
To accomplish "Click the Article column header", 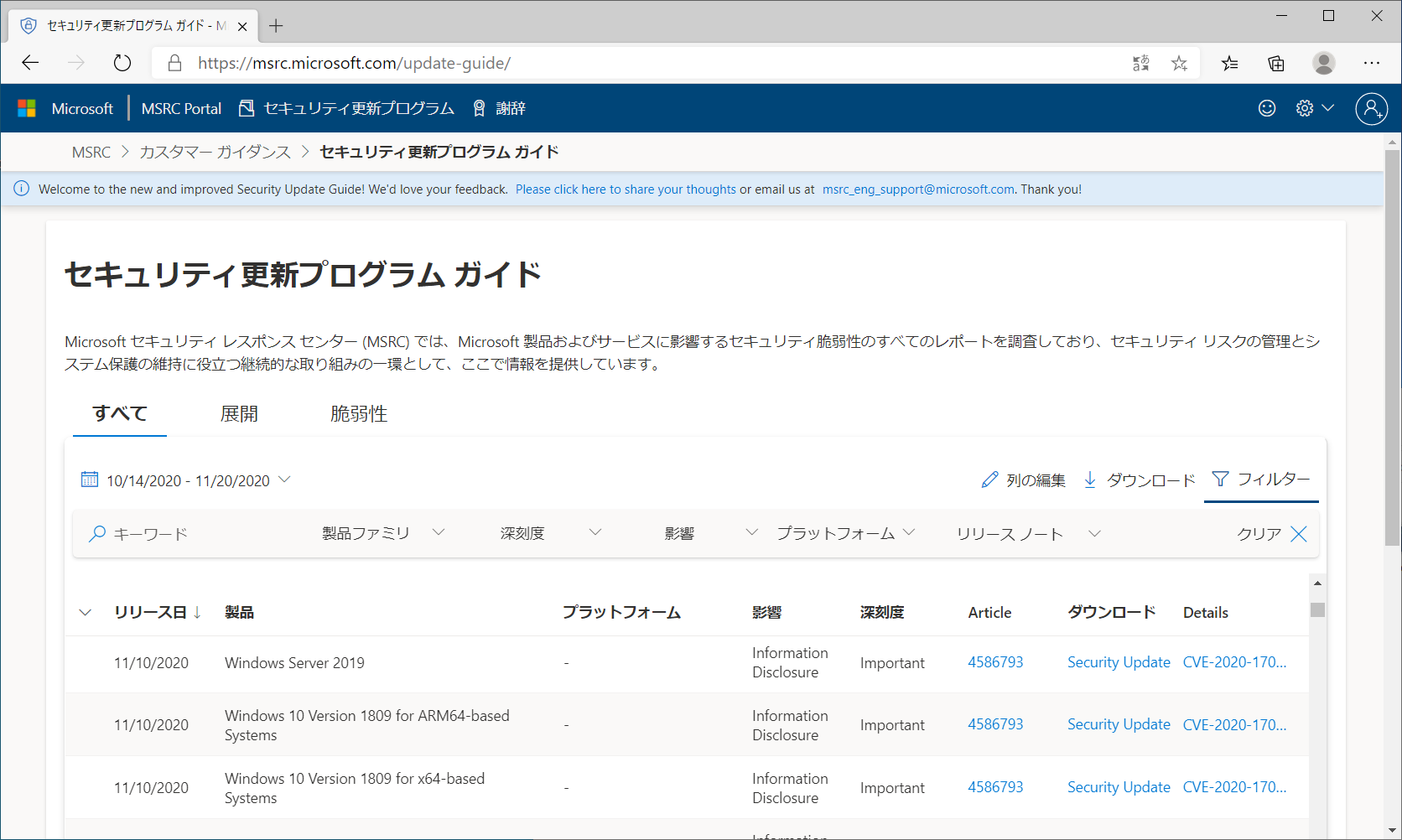I will point(989,612).
